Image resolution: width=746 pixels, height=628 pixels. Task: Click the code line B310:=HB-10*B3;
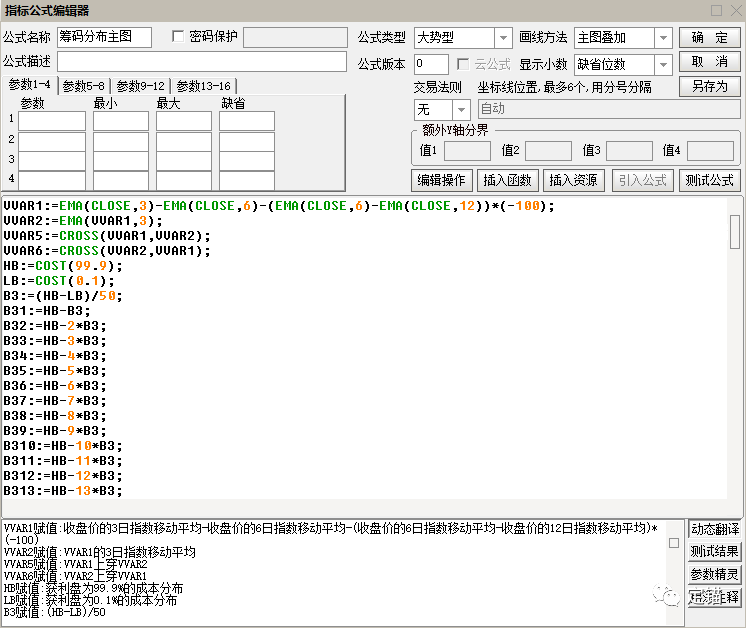pos(63,446)
